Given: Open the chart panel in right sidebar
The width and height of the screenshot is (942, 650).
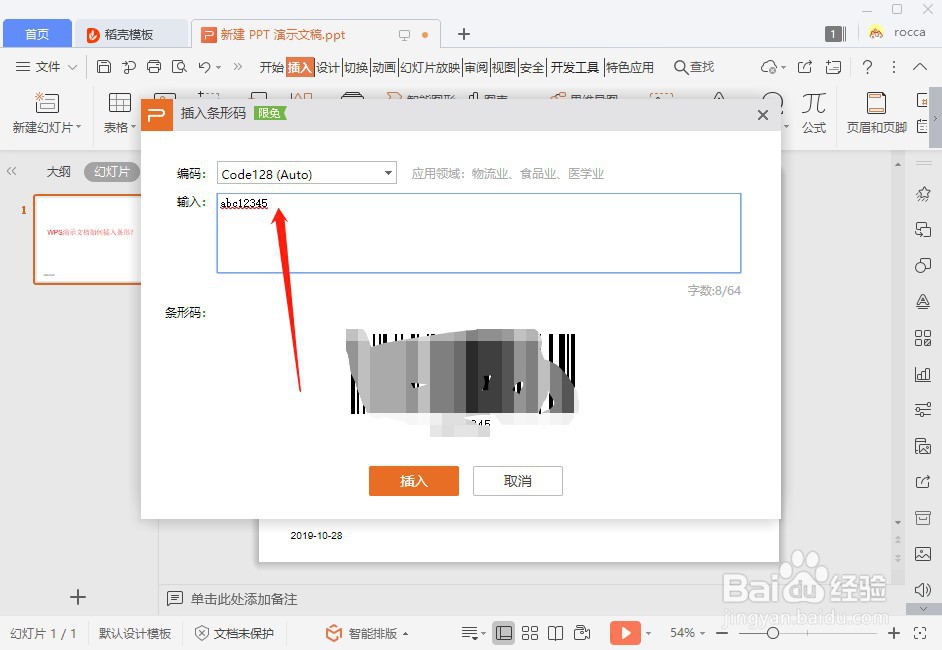Looking at the screenshot, I should [x=923, y=374].
